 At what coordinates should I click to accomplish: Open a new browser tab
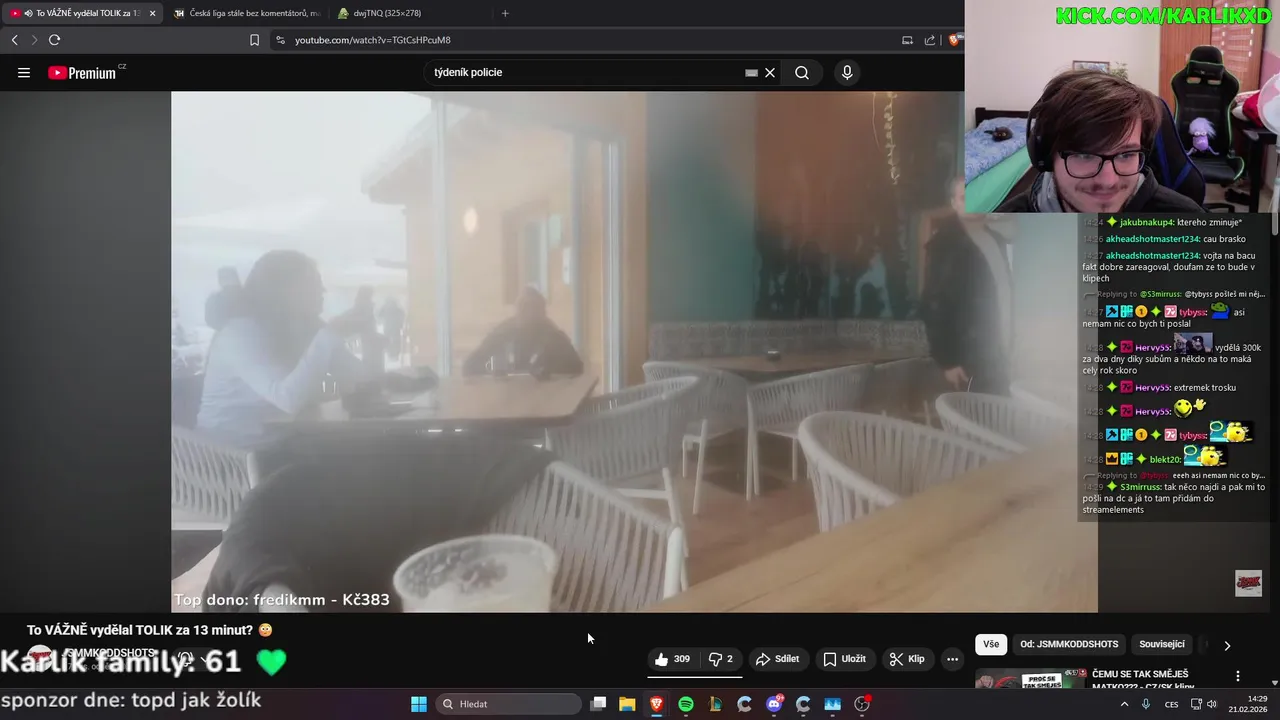pos(505,13)
